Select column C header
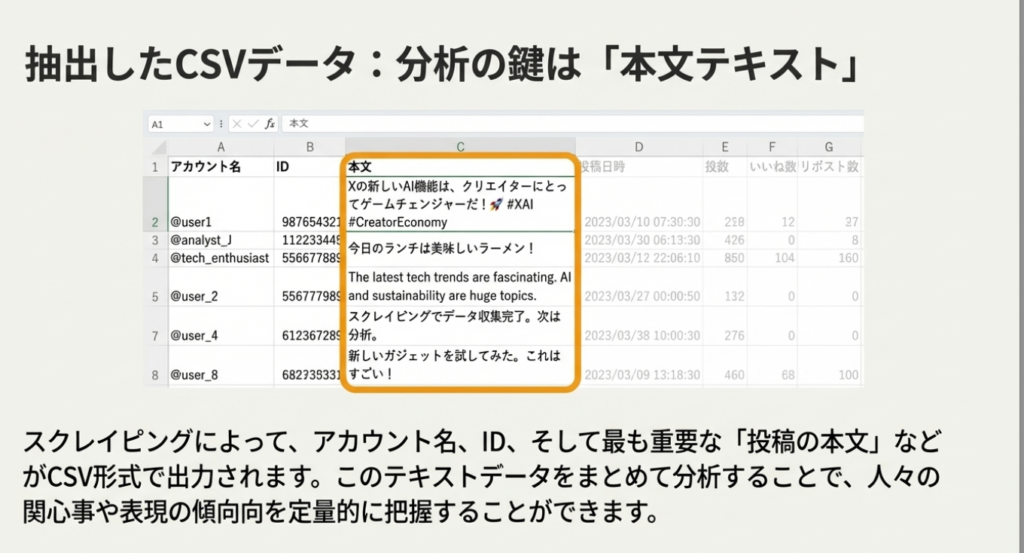This screenshot has height=553, width=1024. pos(460,147)
